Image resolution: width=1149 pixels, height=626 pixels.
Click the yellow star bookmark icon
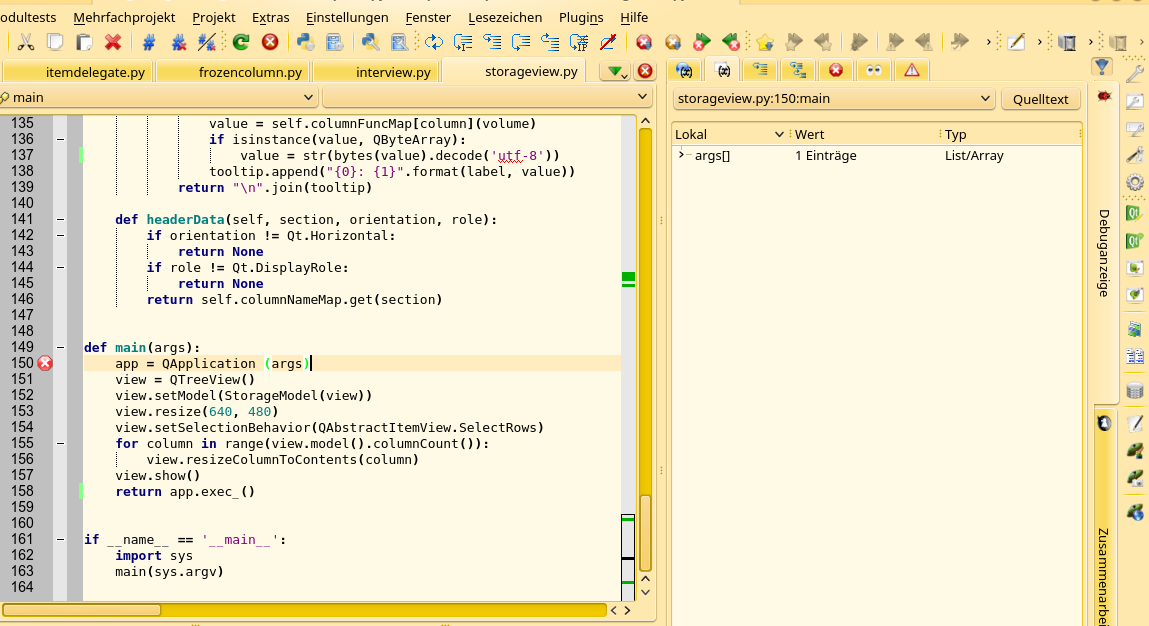pos(764,42)
